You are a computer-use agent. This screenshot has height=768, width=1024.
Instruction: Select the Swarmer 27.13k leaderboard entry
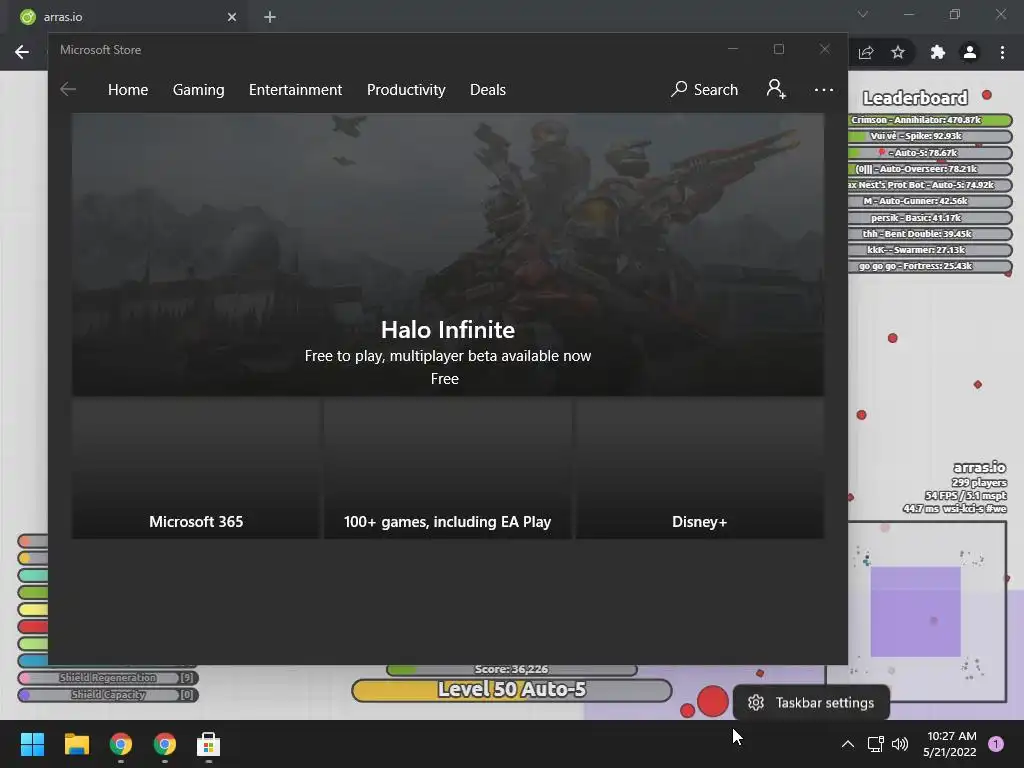(930, 250)
